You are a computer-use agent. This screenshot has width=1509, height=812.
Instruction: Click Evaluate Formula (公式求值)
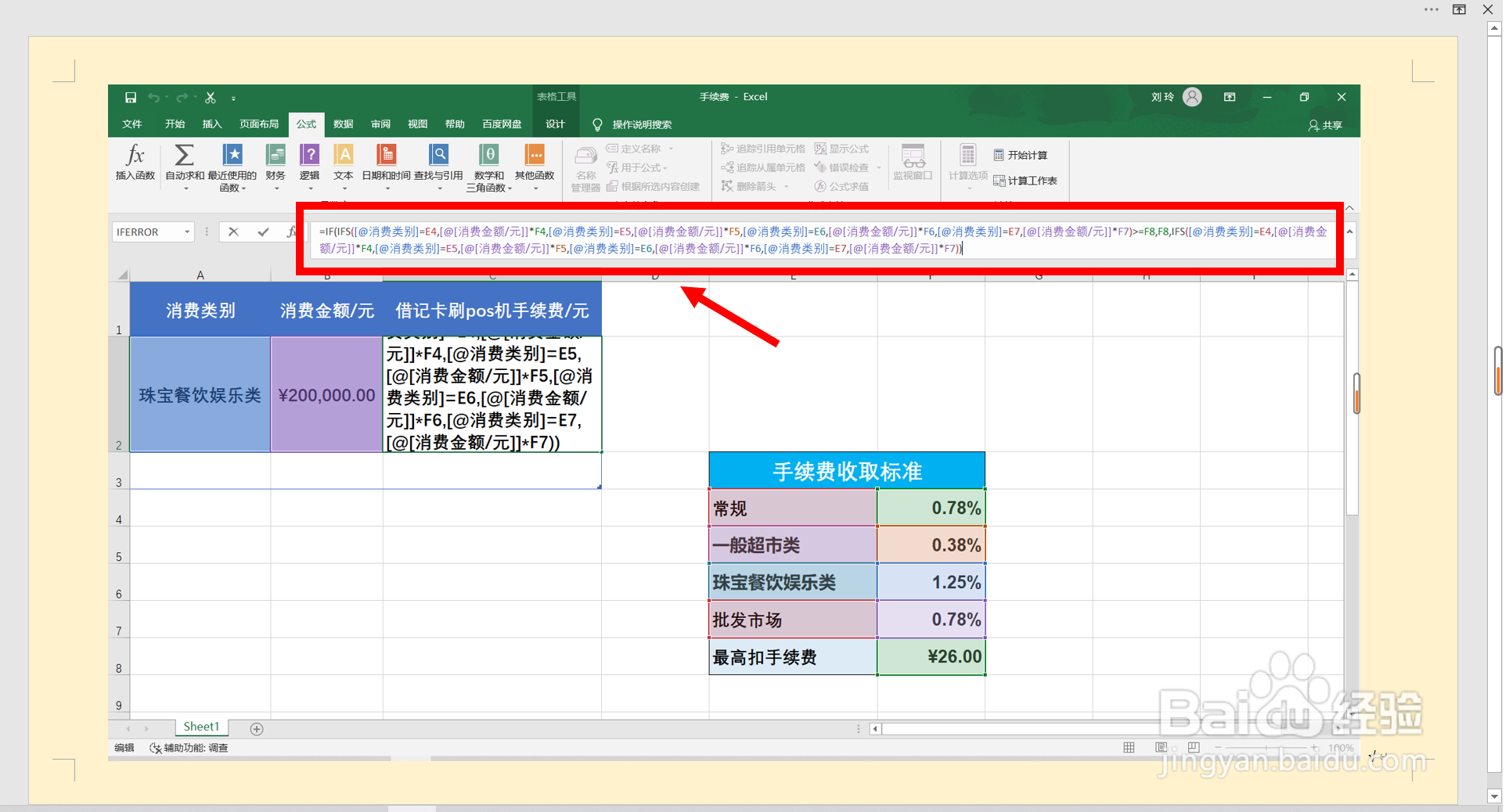pyautogui.click(x=841, y=186)
